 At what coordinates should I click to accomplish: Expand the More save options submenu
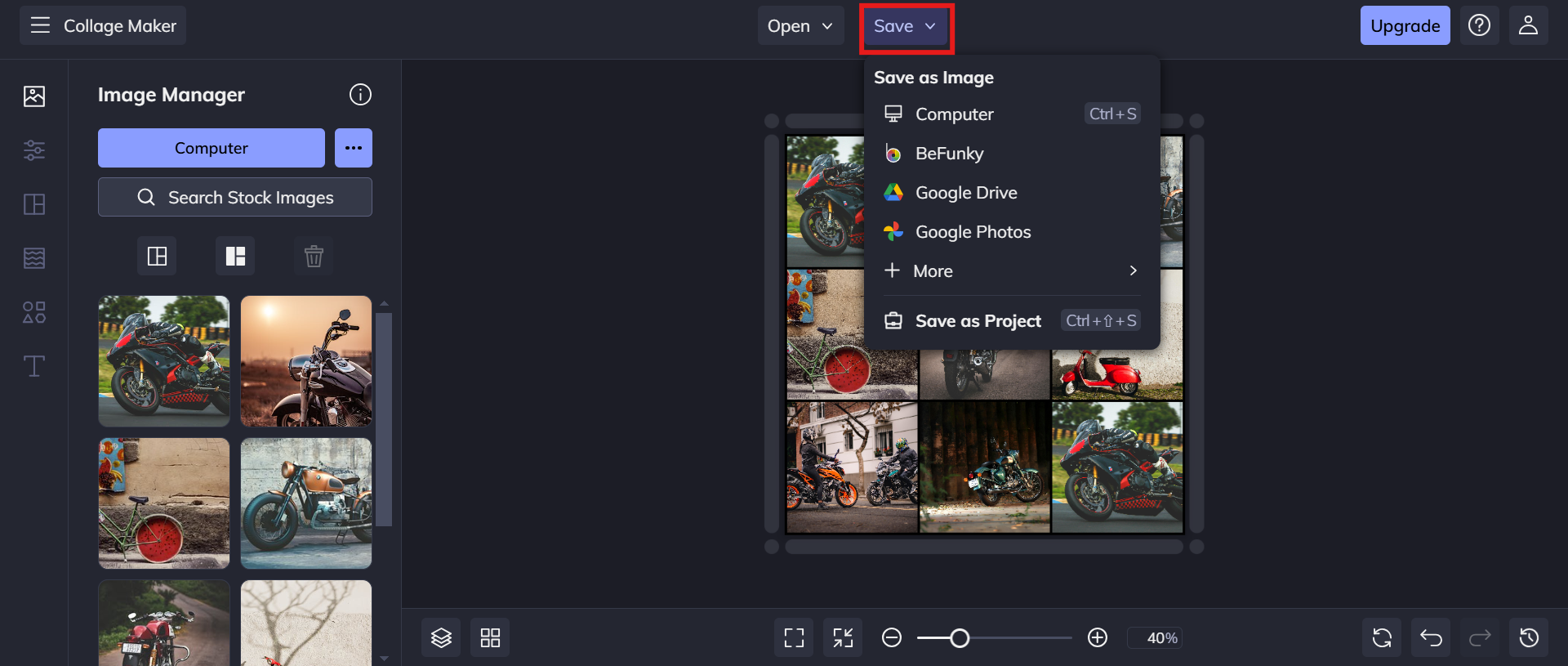pos(1012,270)
